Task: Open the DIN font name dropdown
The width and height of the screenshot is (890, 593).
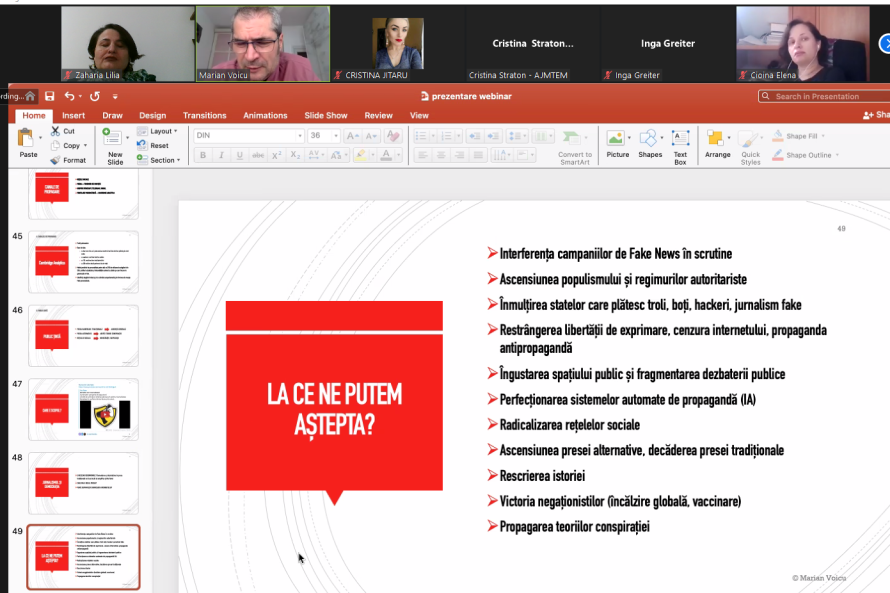Action: [x=299, y=136]
